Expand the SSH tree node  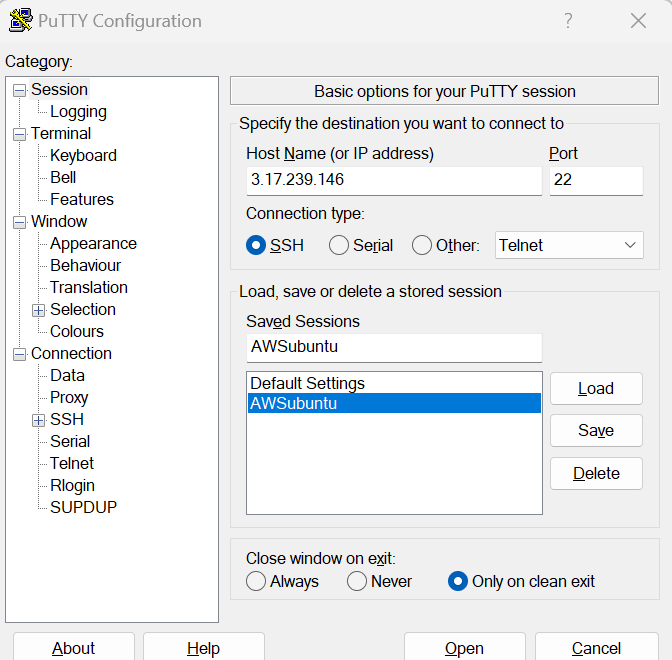click(x=39, y=420)
